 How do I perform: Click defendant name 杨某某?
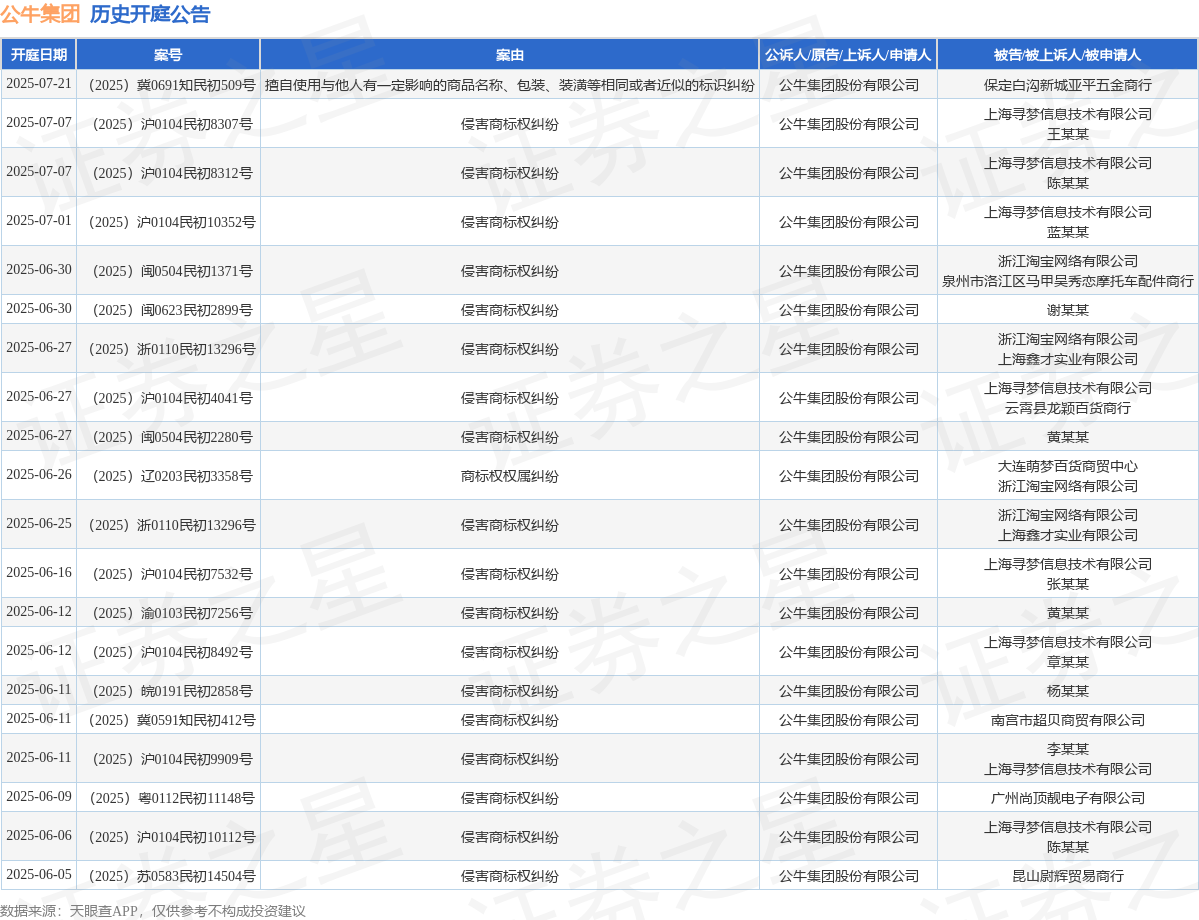[x=1067, y=691]
